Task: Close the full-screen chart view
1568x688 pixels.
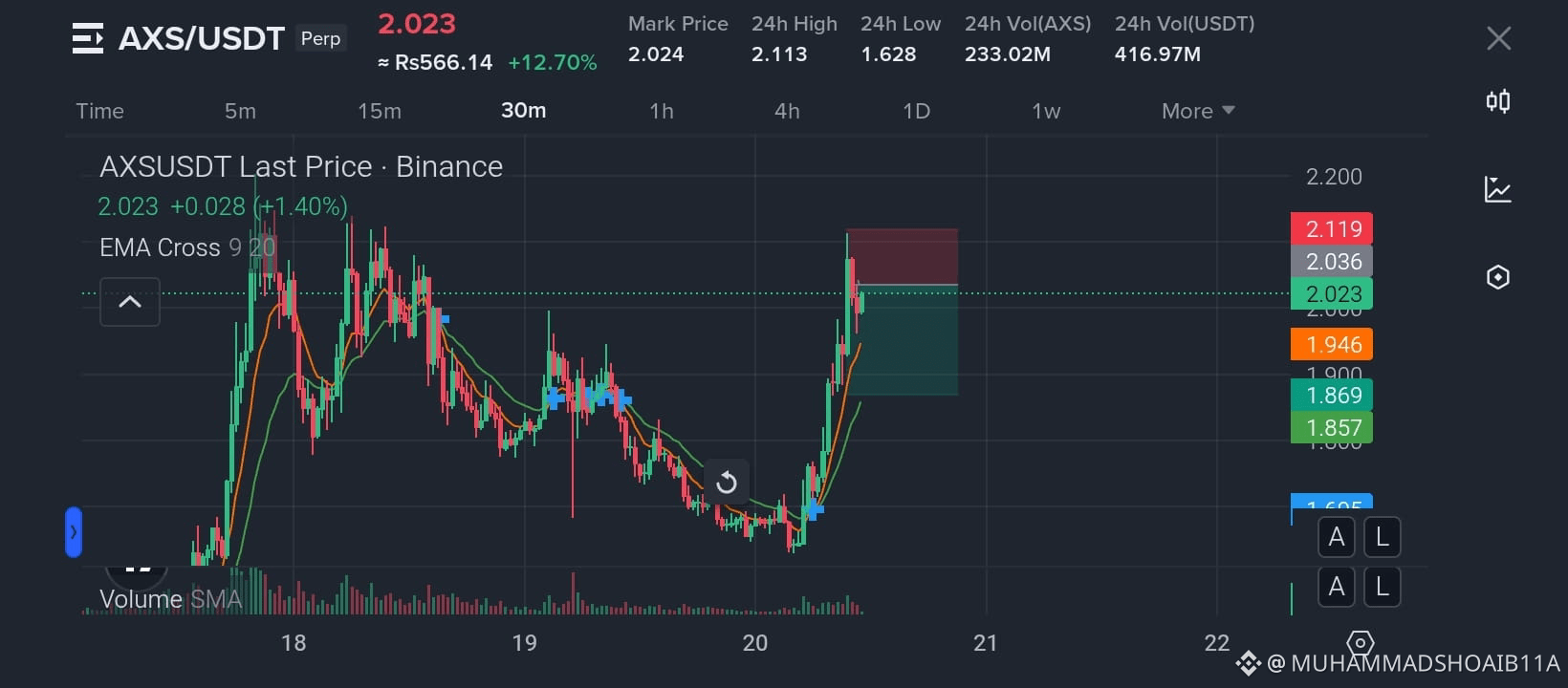Action: pyautogui.click(x=1498, y=38)
